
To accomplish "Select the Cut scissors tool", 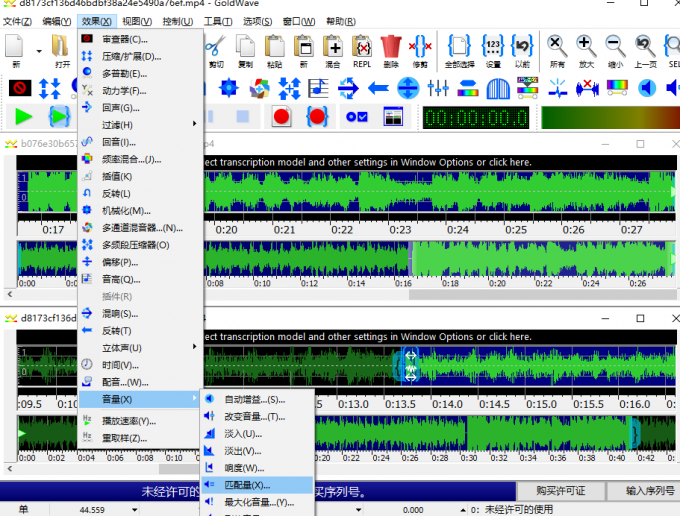I will pyautogui.click(x=216, y=46).
